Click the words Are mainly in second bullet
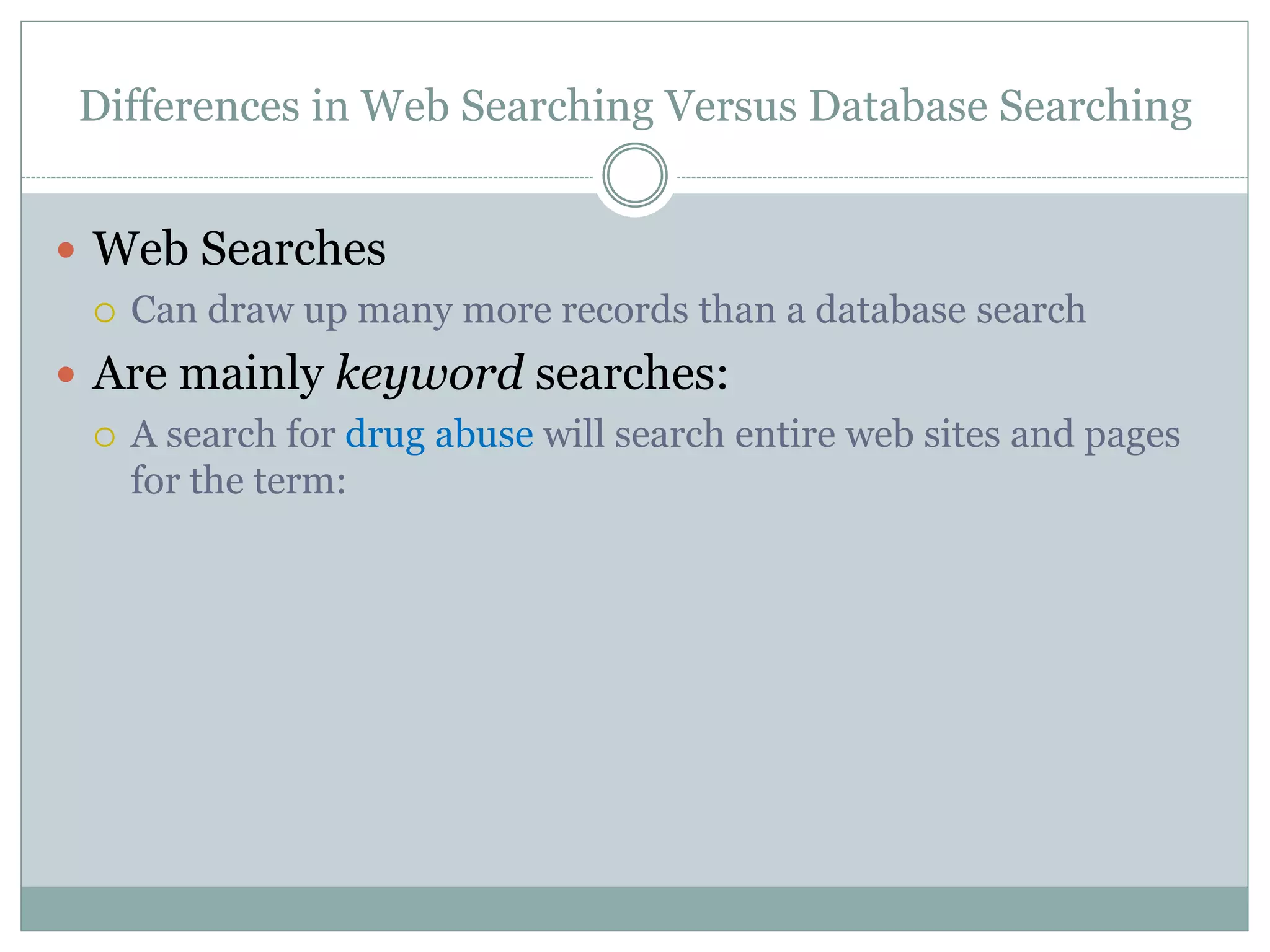1270x952 pixels. point(208,374)
